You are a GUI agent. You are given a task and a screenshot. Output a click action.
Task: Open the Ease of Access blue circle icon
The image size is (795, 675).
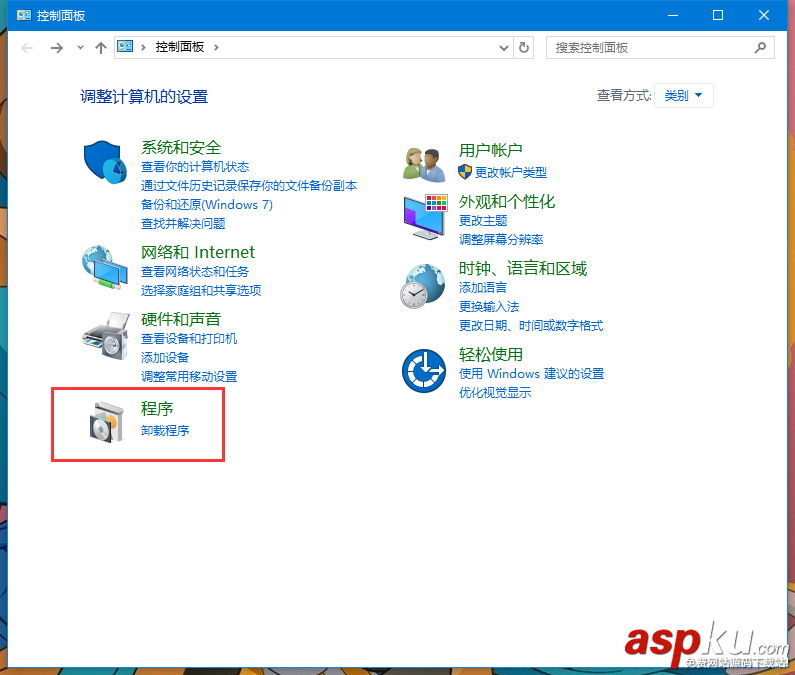coord(424,371)
